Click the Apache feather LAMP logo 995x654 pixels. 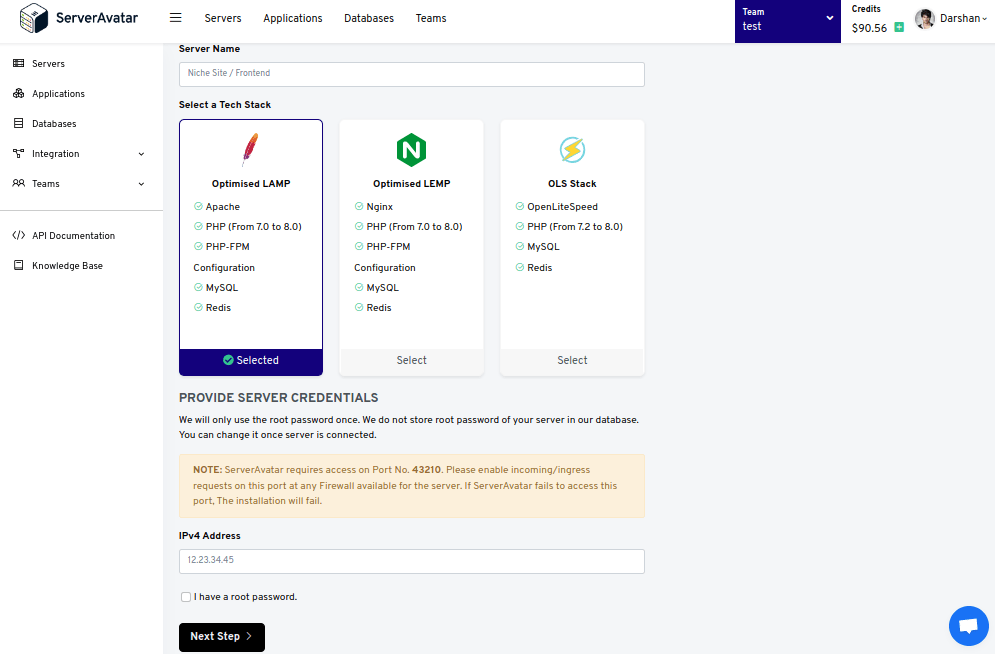pyautogui.click(x=251, y=150)
